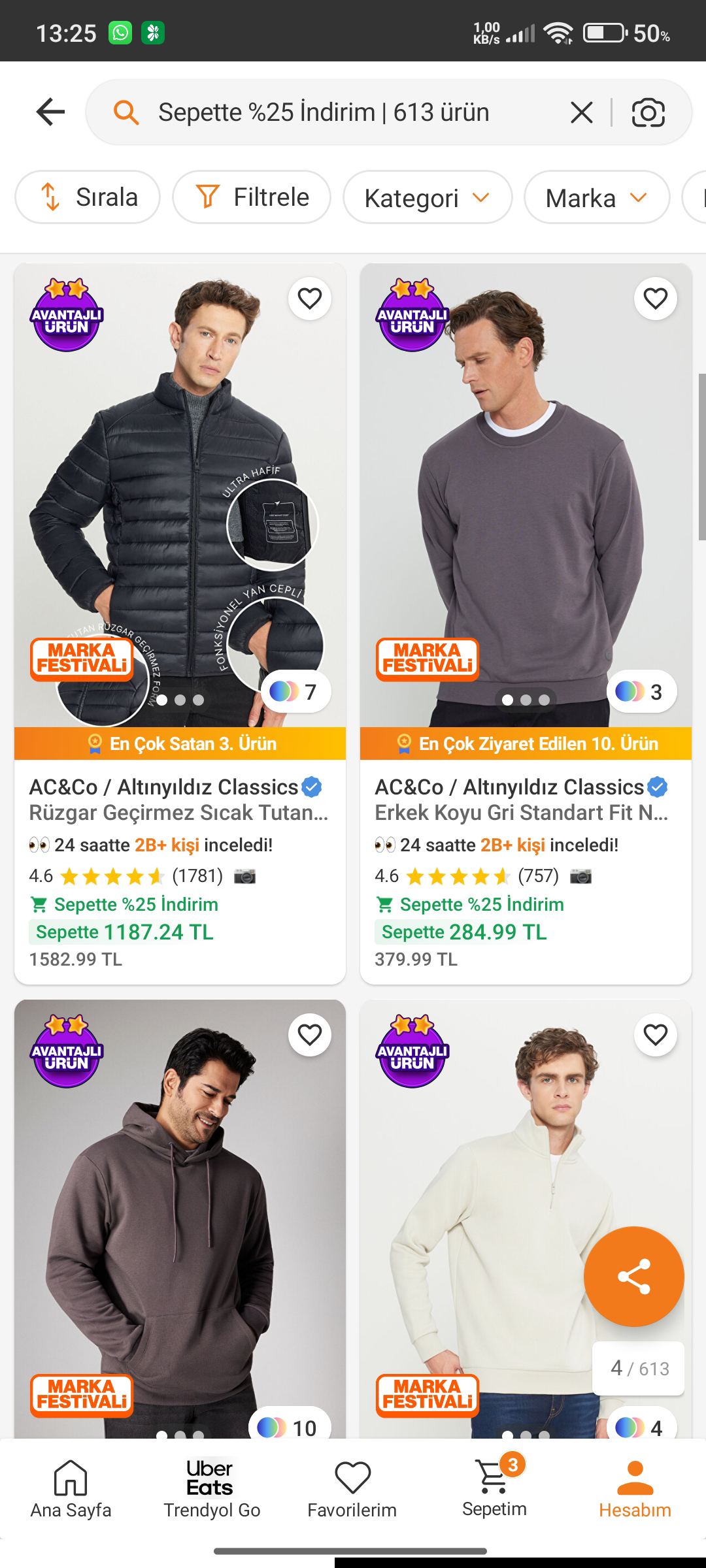Favorite the black puffer jacket

tap(309, 299)
